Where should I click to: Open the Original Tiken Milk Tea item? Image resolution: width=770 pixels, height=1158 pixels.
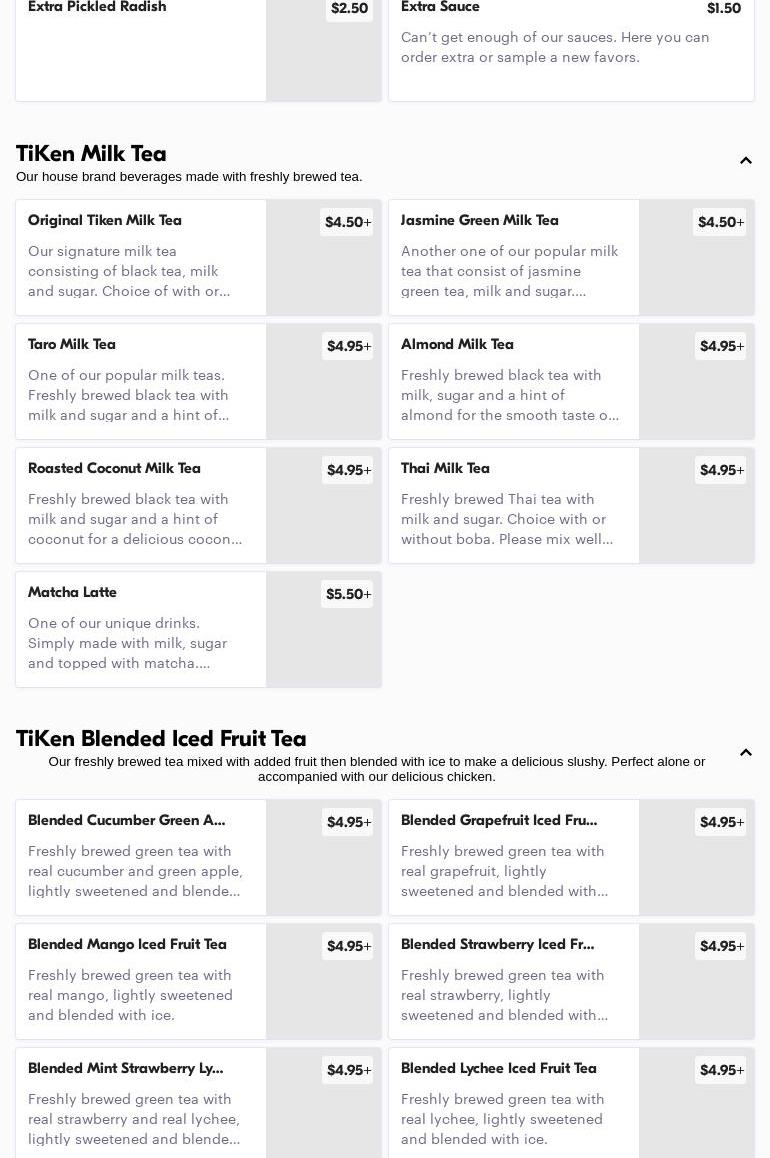point(199,257)
